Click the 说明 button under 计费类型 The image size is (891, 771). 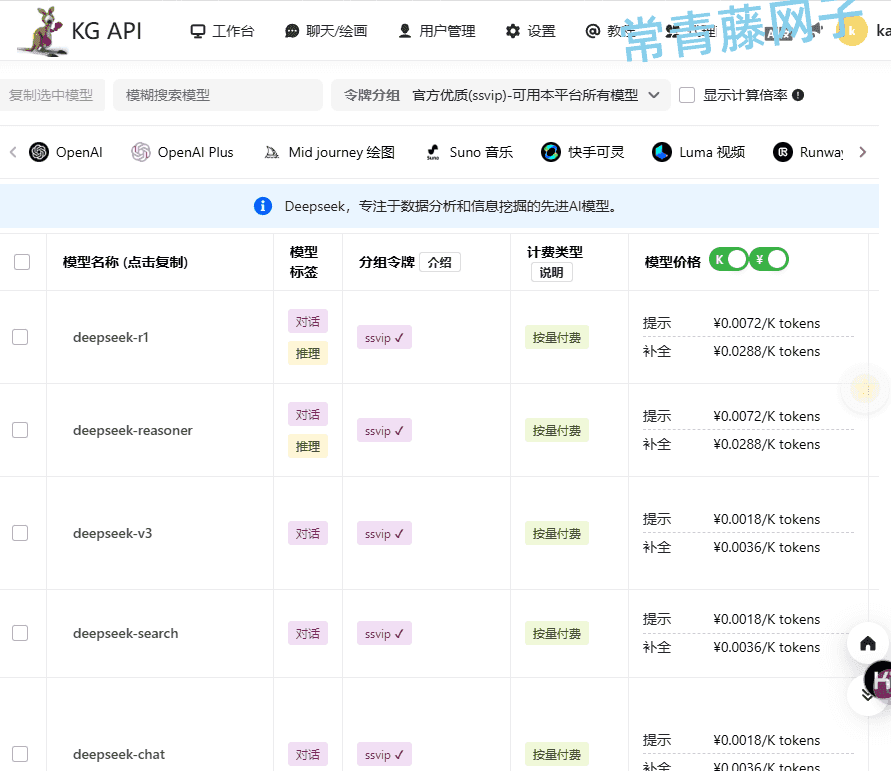[551, 272]
